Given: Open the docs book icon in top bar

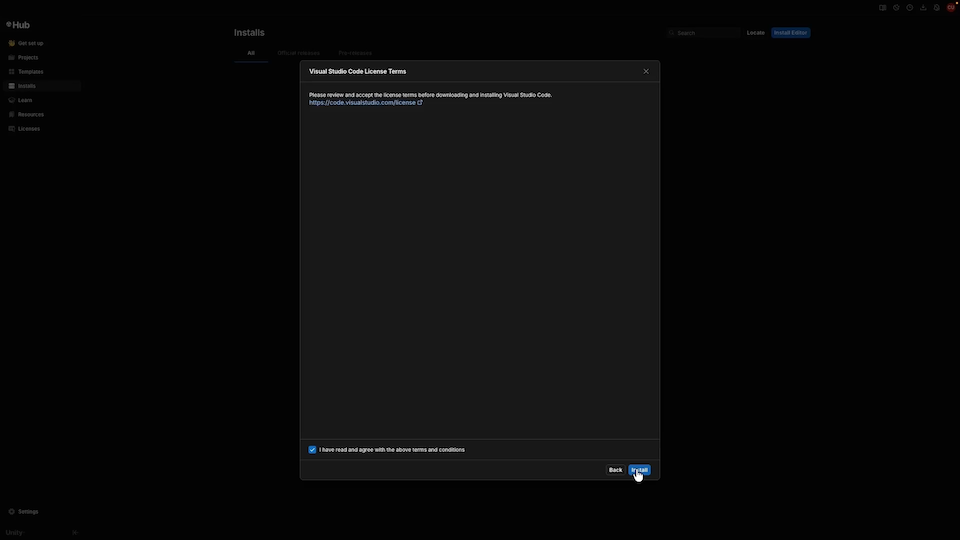Looking at the screenshot, I should click(882, 8).
